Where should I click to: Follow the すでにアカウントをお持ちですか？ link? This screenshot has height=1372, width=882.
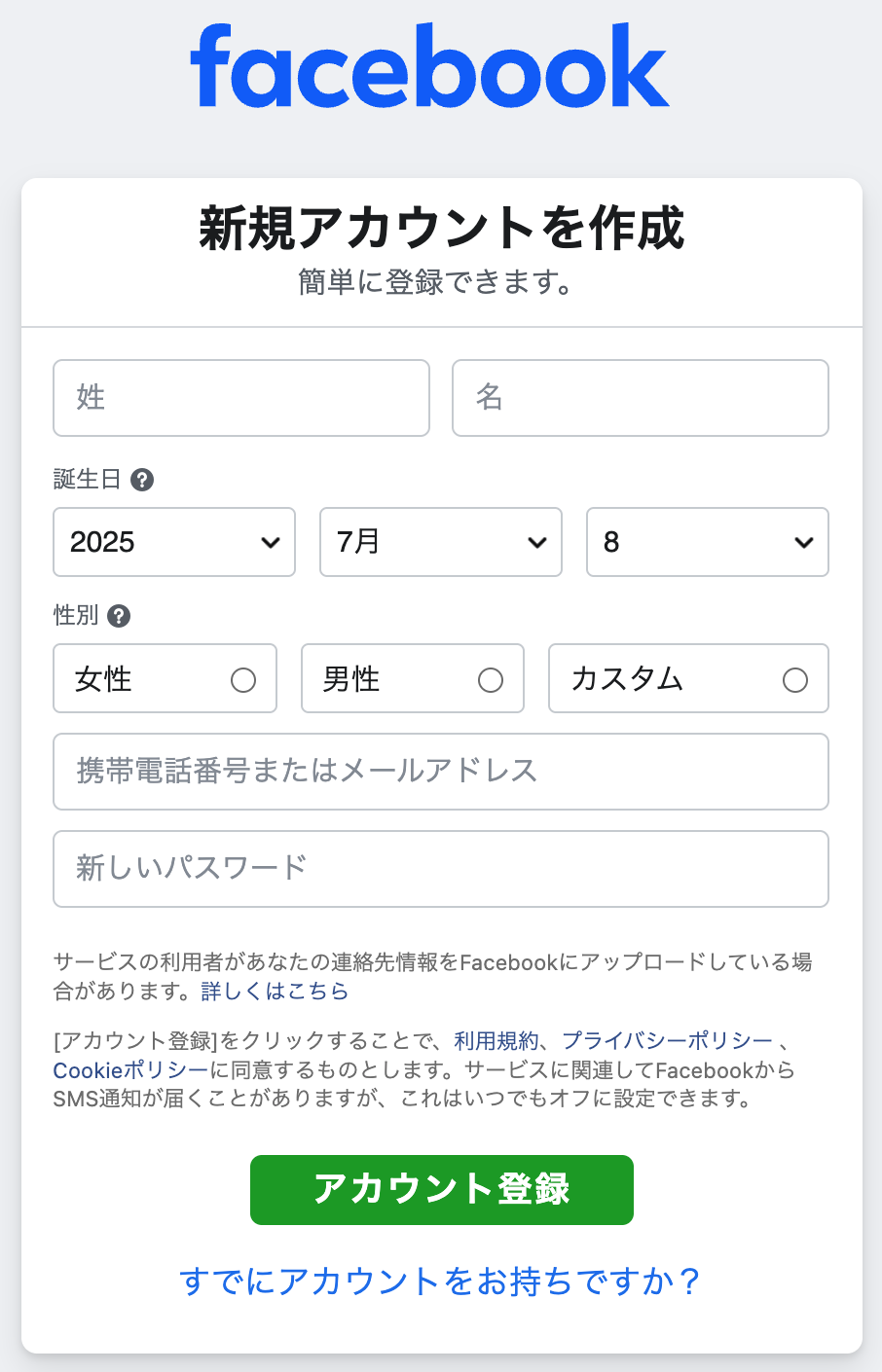tap(441, 1282)
